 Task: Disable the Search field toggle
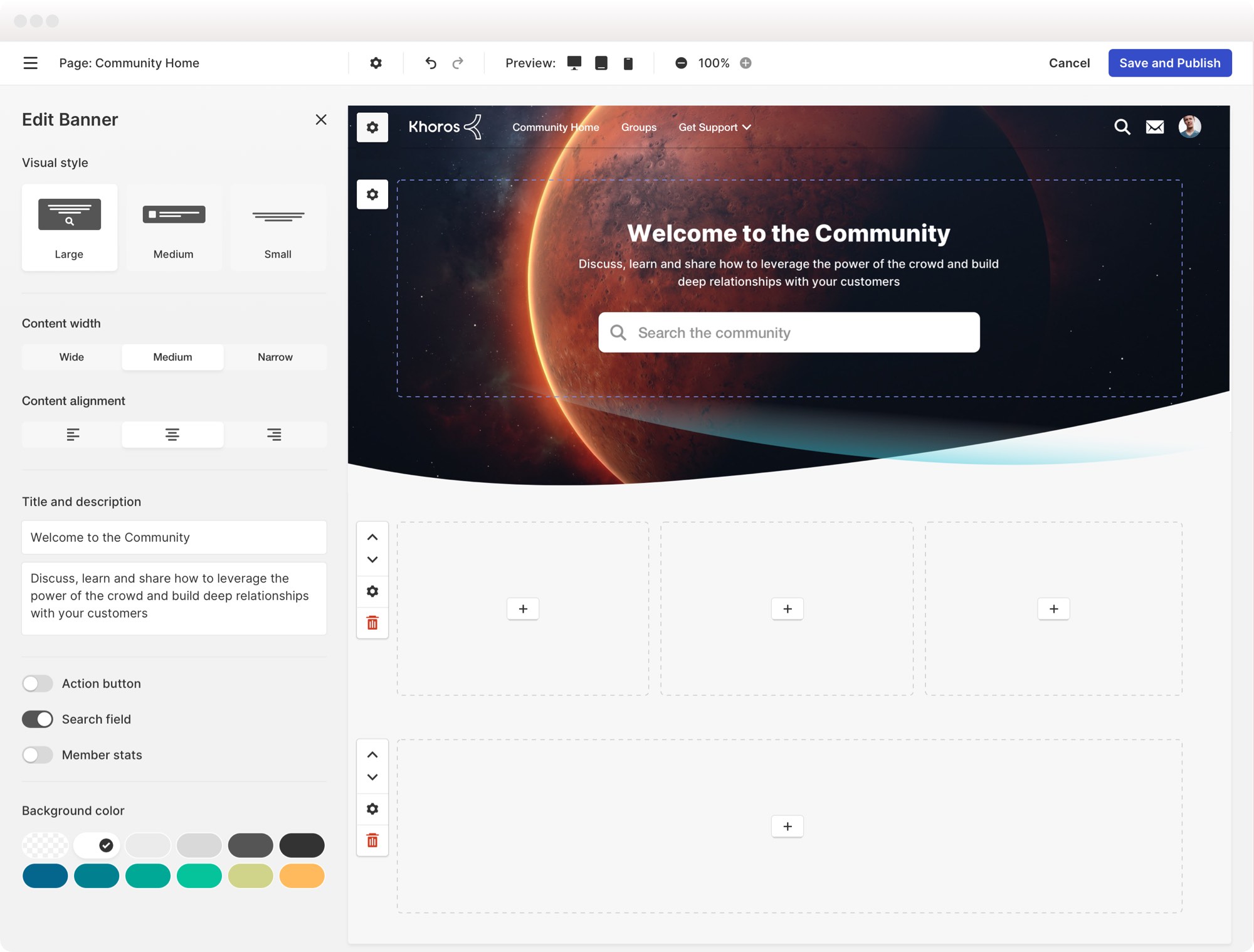(38, 719)
